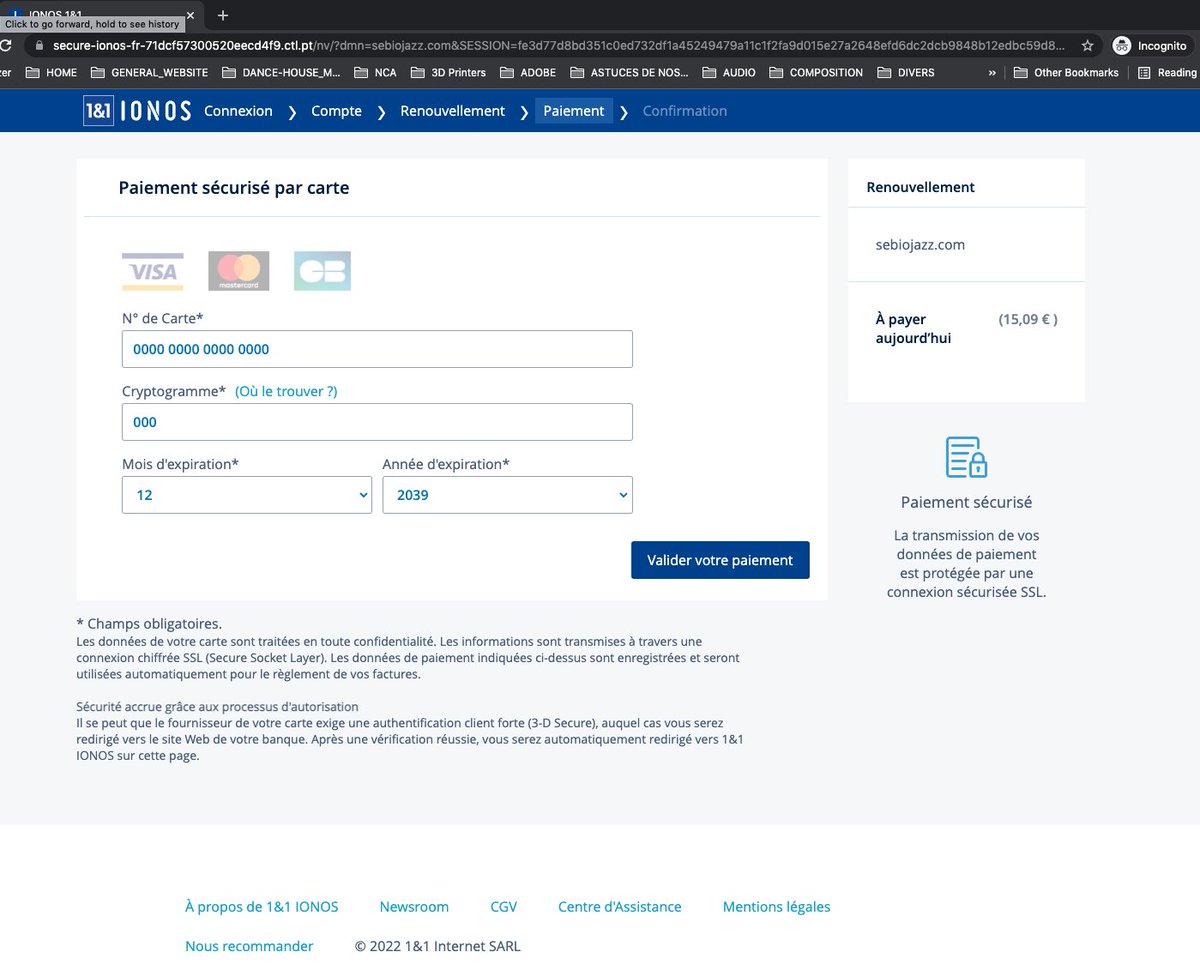The width and height of the screenshot is (1200, 976).
Task: Open the Newsroom footer link
Action: 414,907
